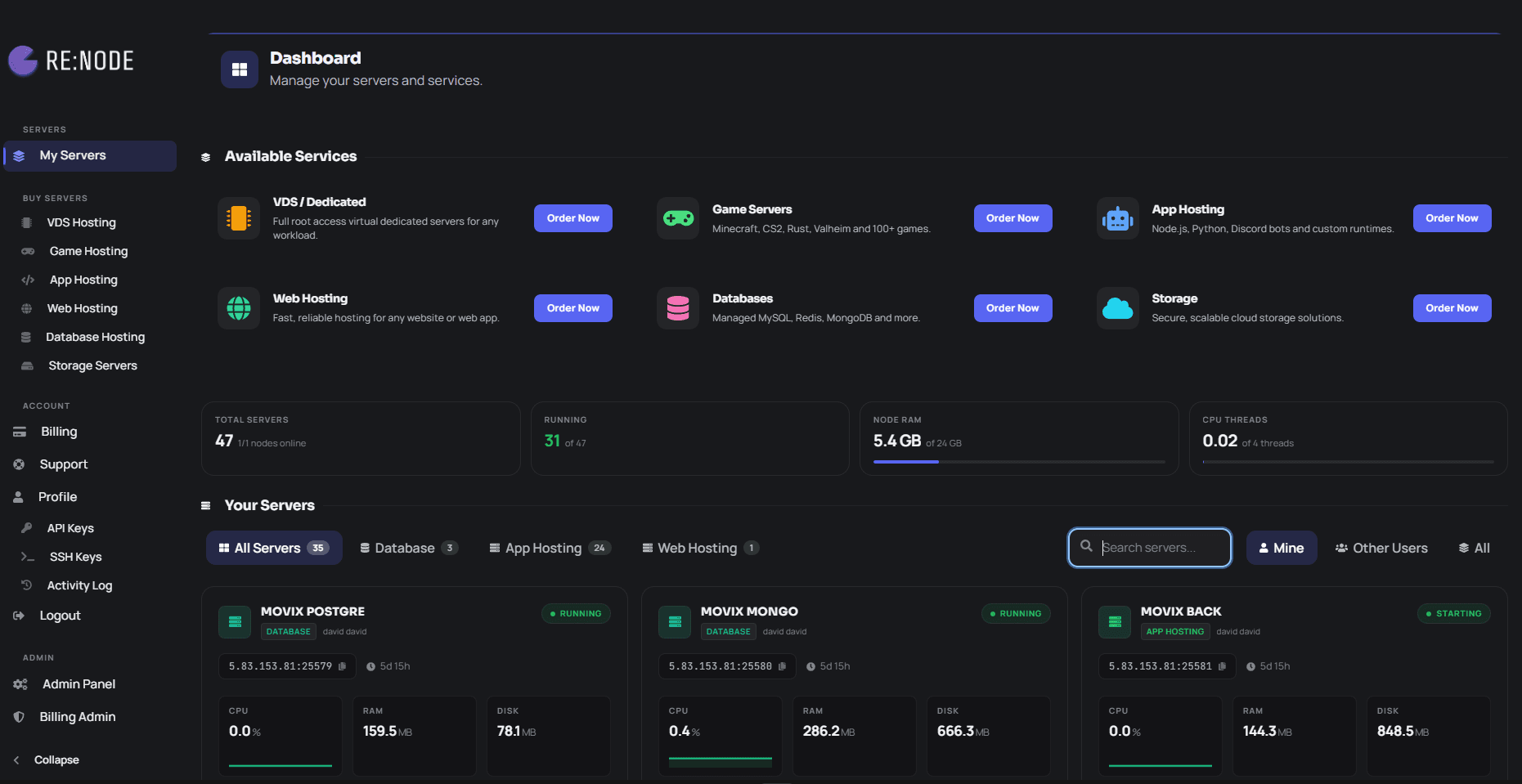The image size is (1522, 784).
Task: Click MOVIX POSTGRE CPU usage bar
Action: click(x=281, y=765)
